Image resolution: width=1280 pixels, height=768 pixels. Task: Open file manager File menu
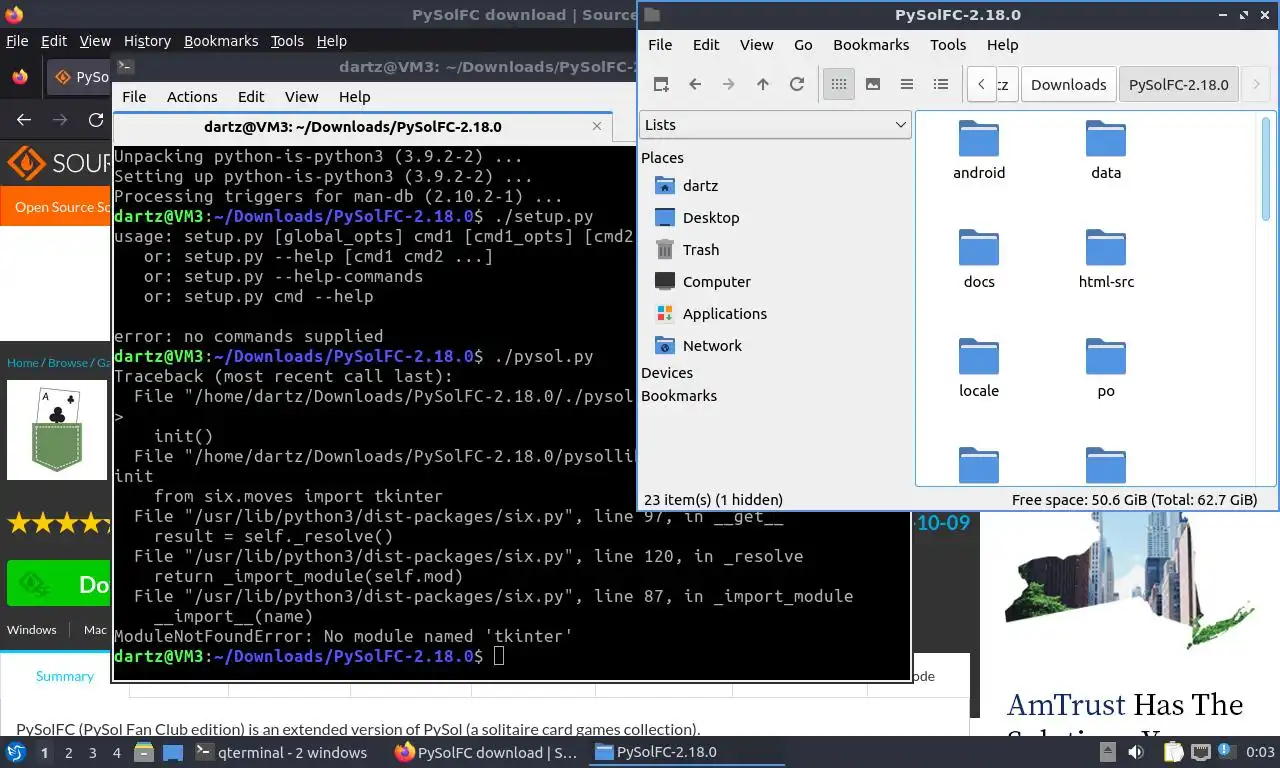(660, 44)
